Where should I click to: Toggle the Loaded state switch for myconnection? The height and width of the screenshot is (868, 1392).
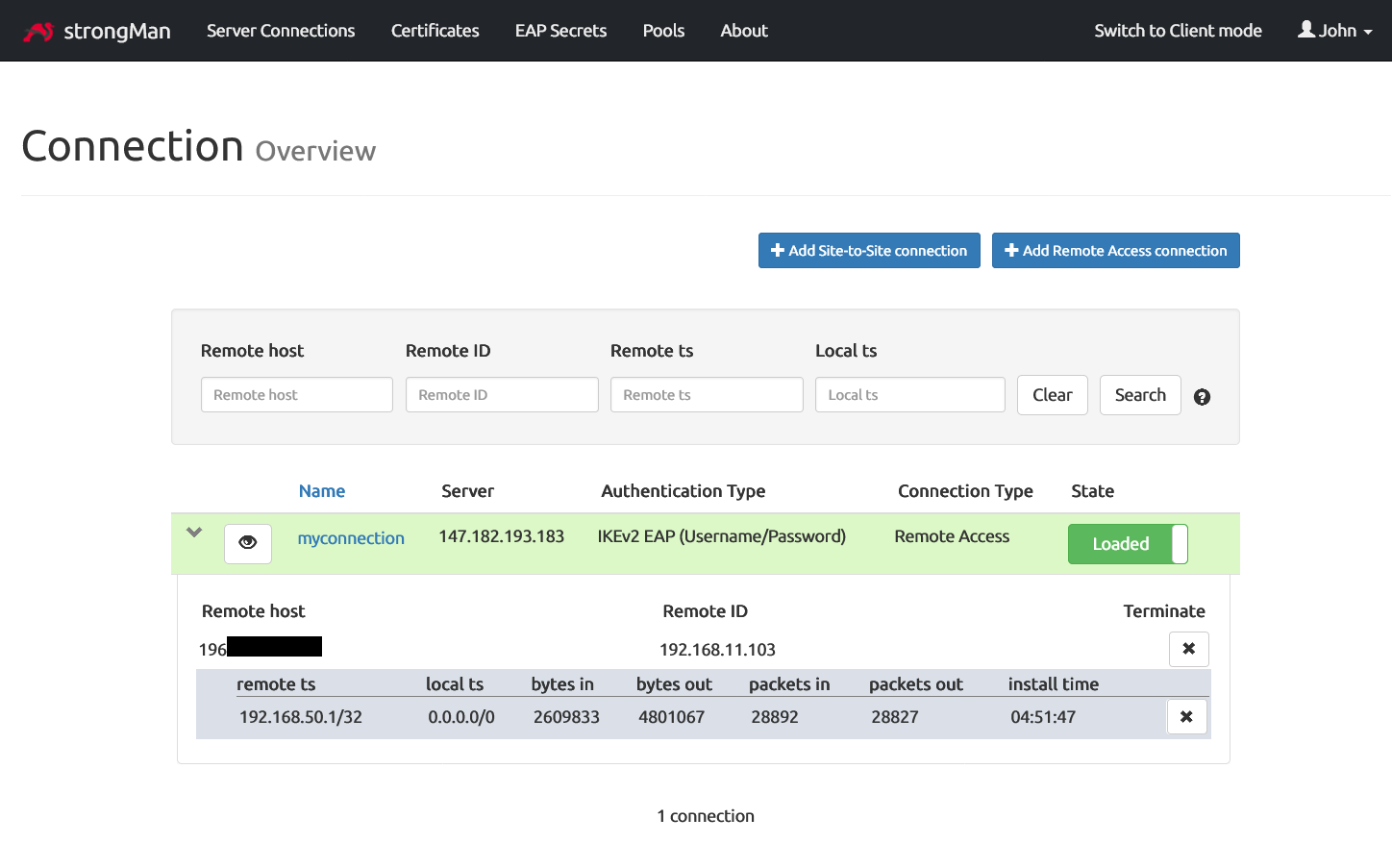point(1128,543)
